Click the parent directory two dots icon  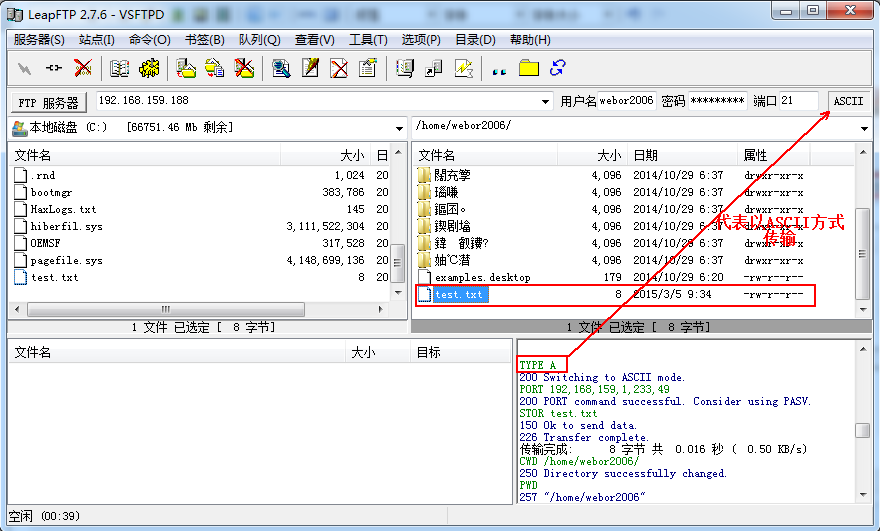(499, 71)
